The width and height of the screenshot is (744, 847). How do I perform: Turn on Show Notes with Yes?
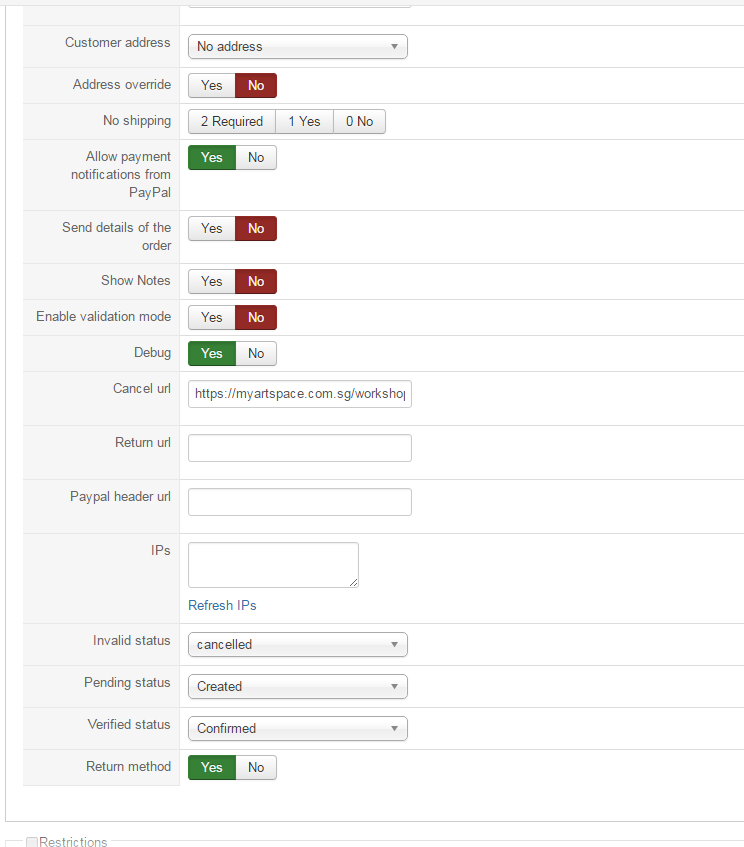(212, 282)
